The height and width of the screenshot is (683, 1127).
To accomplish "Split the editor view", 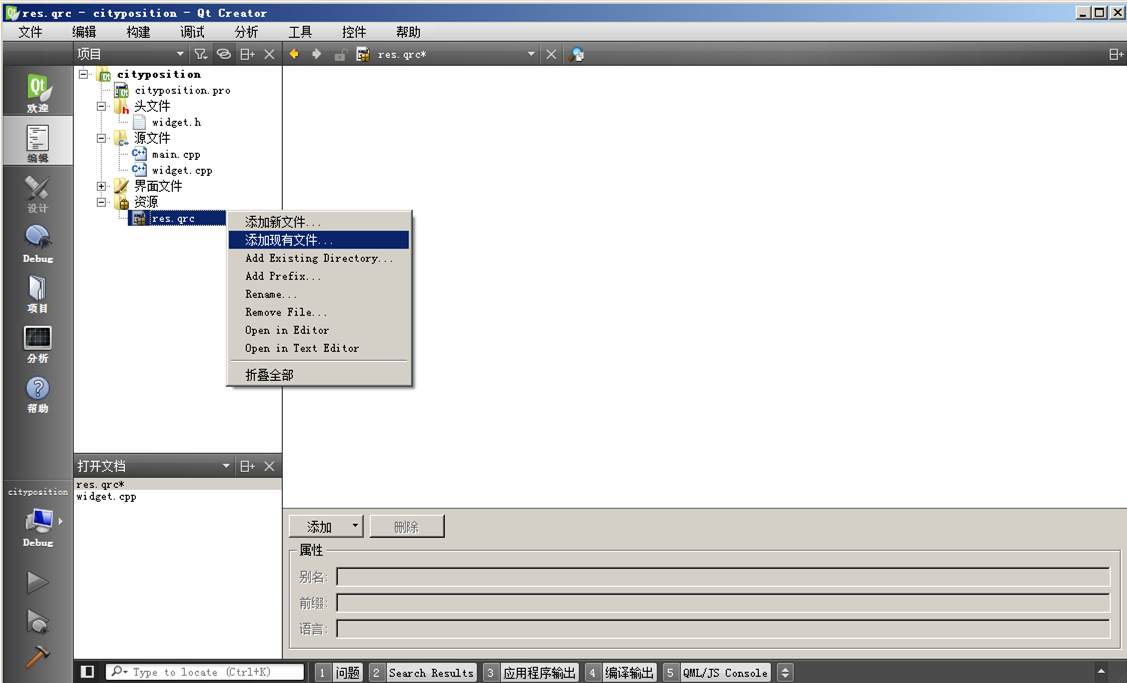I will (x=1116, y=54).
